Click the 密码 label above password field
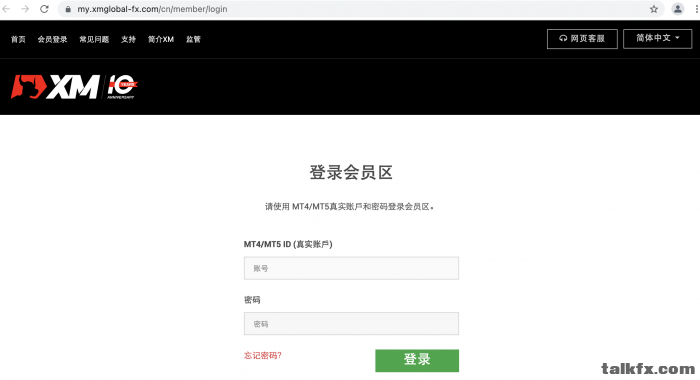Screen dimensions: 700x380 (x=252, y=300)
